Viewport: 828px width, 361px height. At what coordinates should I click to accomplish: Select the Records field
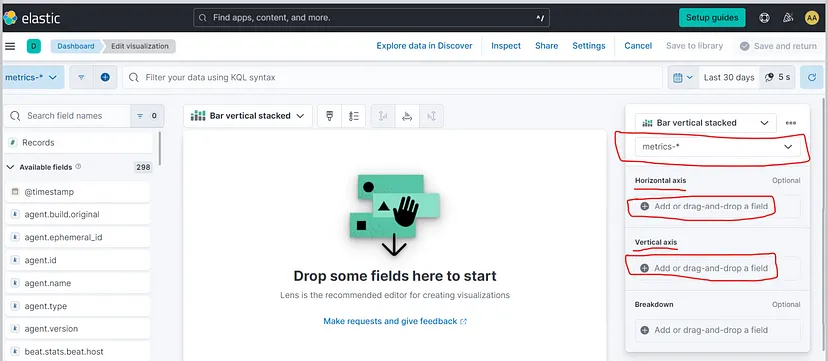tap(78, 142)
